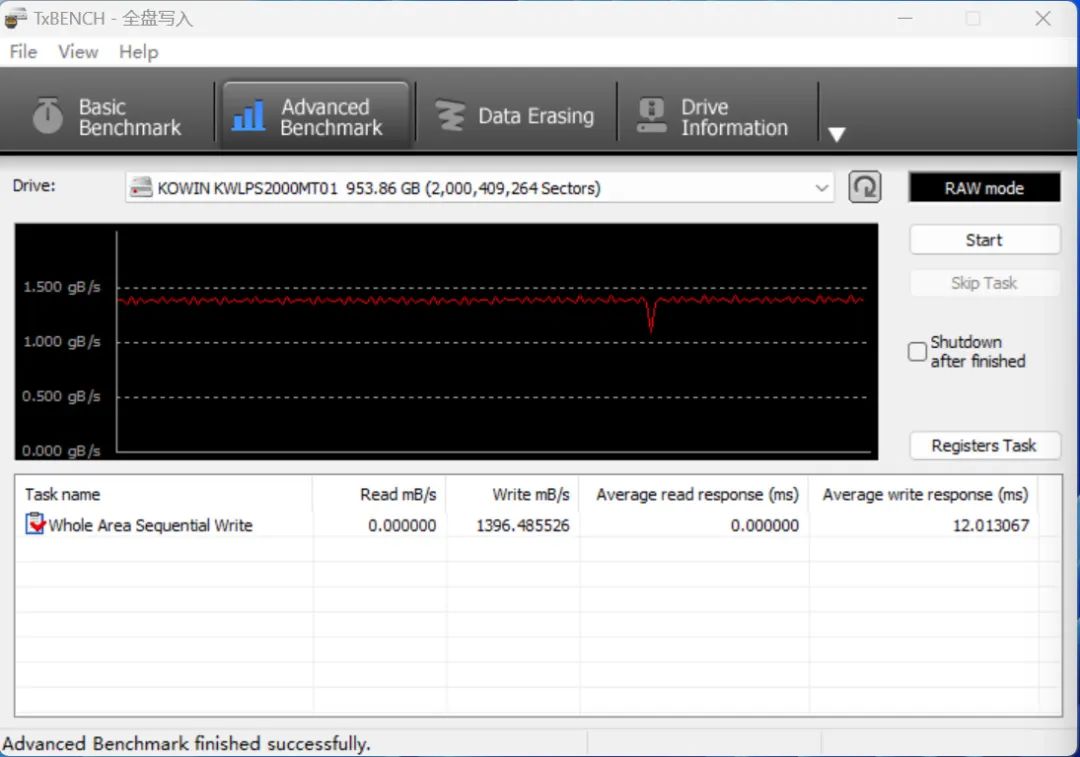Click the task icon beside Whole Area Sequential Write
This screenshot has width=1080, height=757.
34,524
